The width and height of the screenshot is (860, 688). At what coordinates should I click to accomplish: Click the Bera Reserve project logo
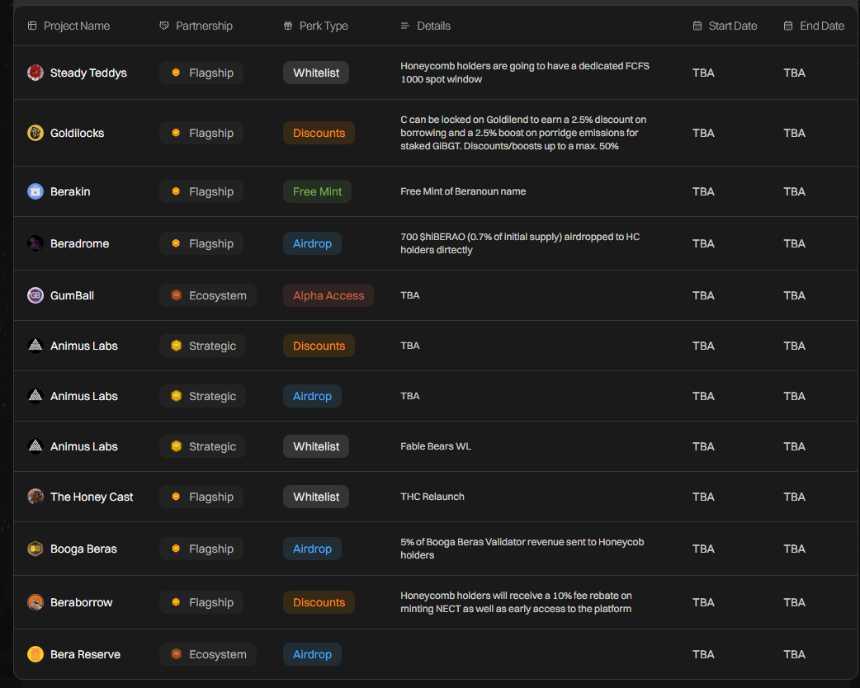point(35,654)
